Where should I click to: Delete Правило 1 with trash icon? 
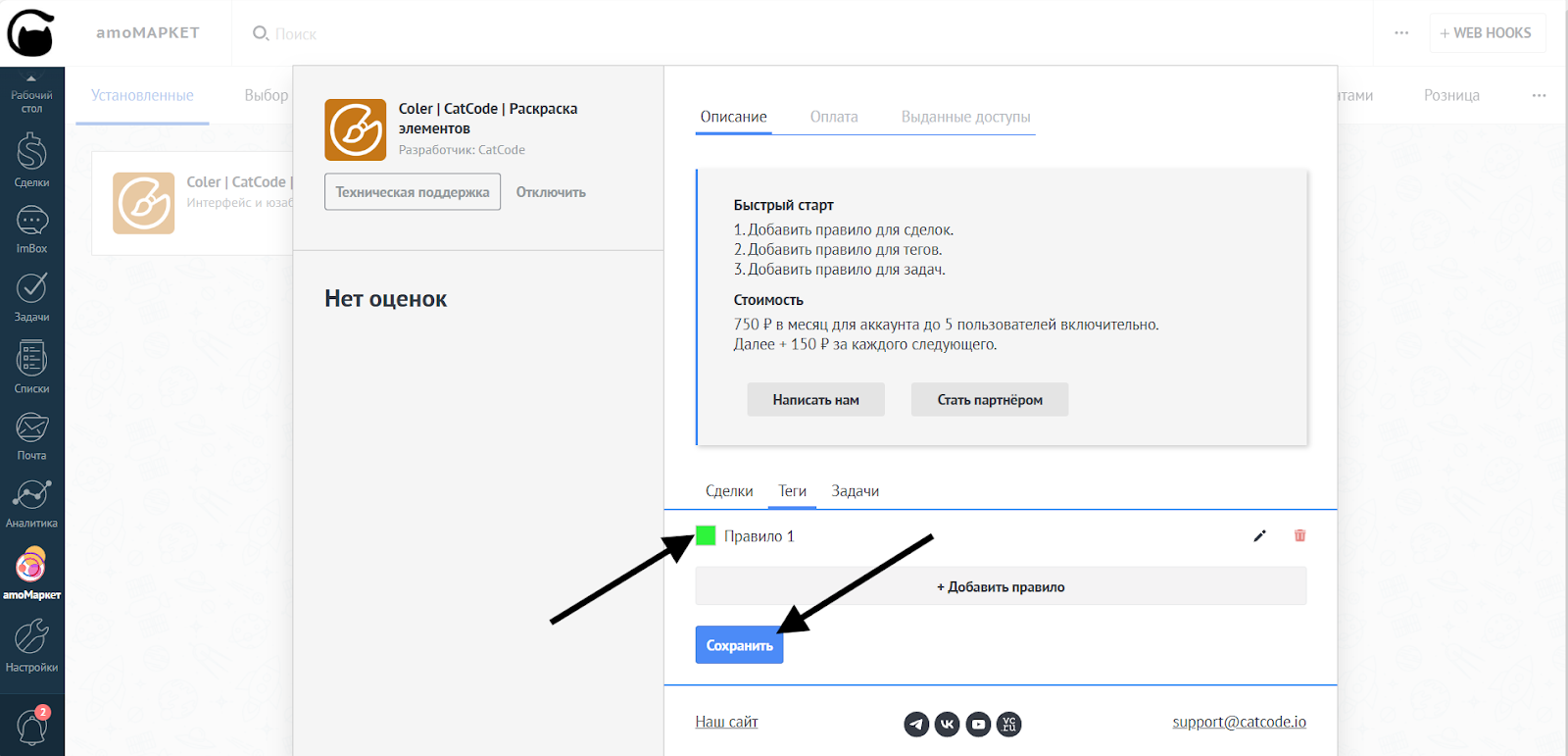(1299, 536)
